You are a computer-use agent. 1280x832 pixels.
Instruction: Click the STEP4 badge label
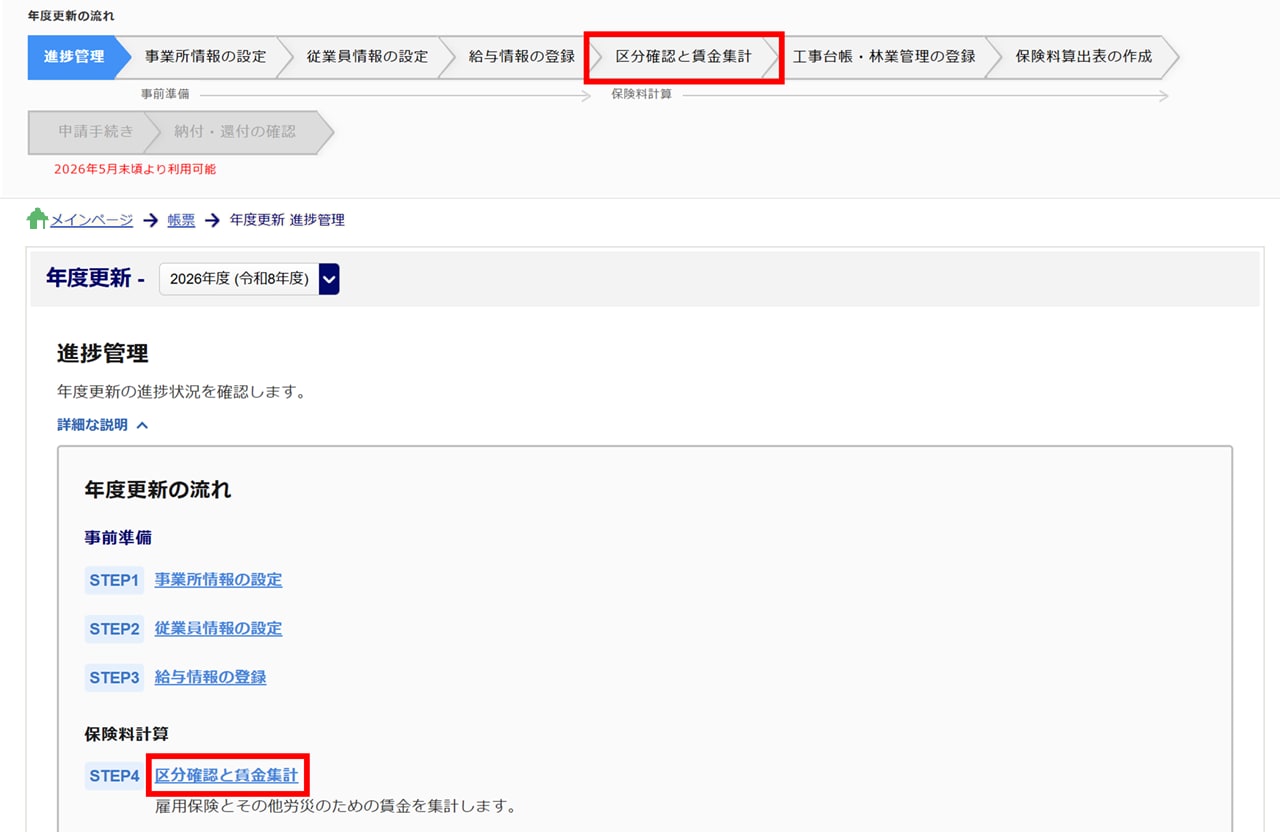[x=114, y=776]
